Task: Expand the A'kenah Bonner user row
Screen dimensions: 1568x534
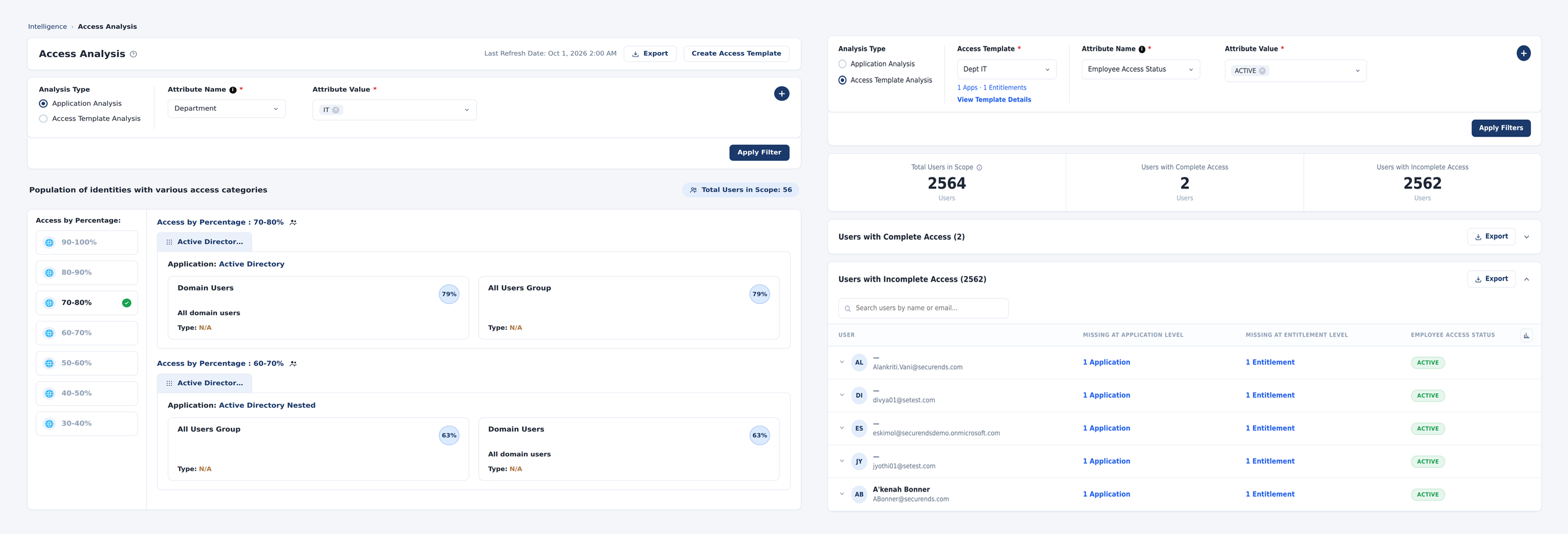Action: (842, 494)
